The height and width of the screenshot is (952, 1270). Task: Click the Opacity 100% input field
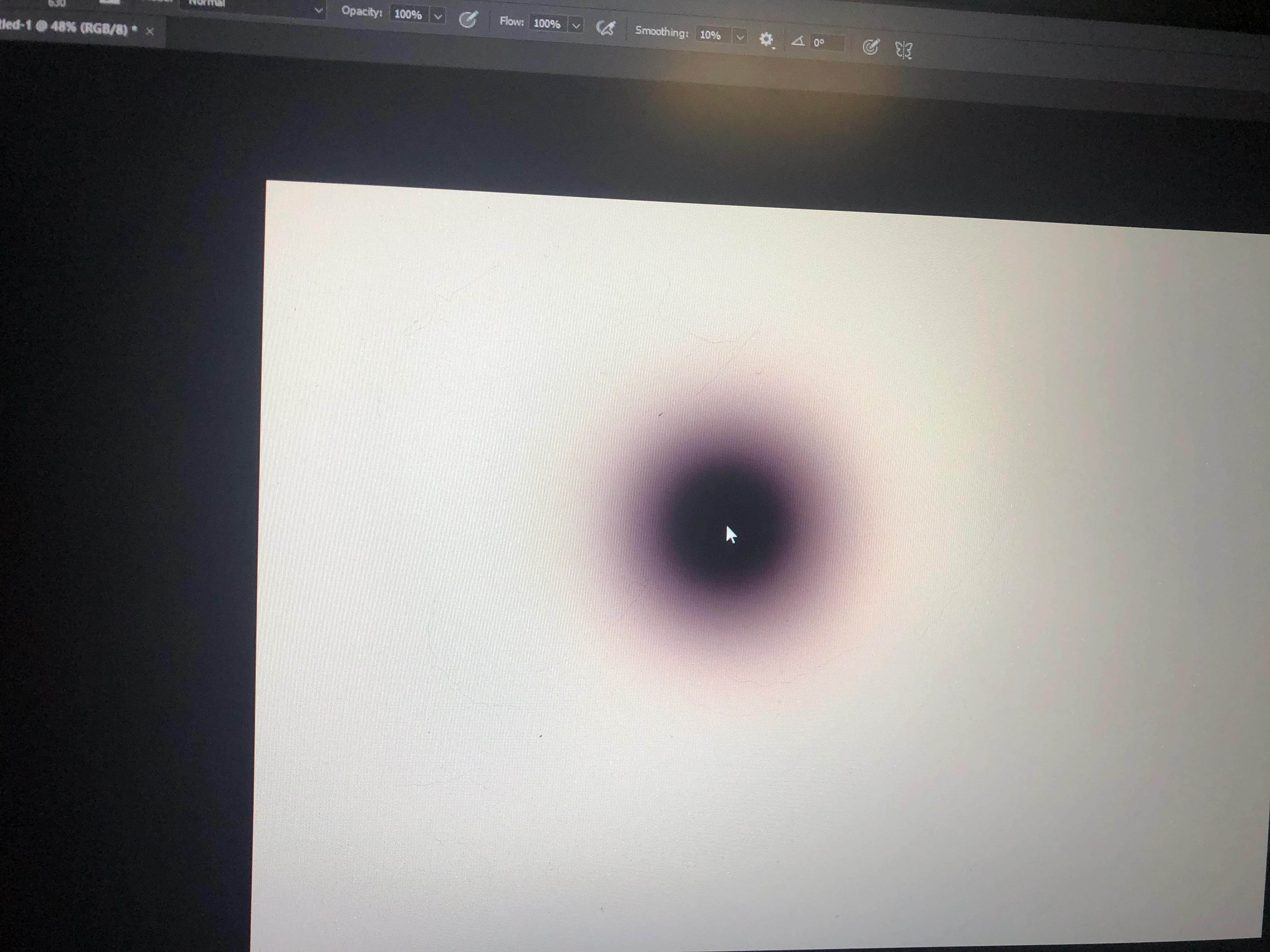tap(408, 14)
